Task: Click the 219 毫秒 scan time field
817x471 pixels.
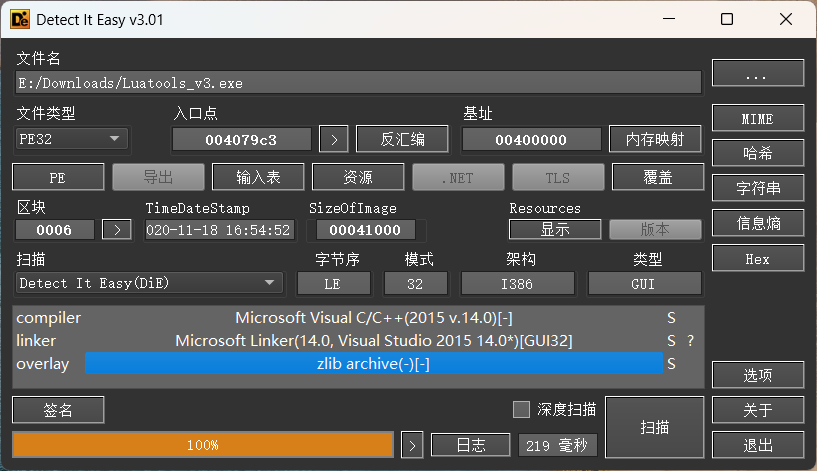Action: 557,445
